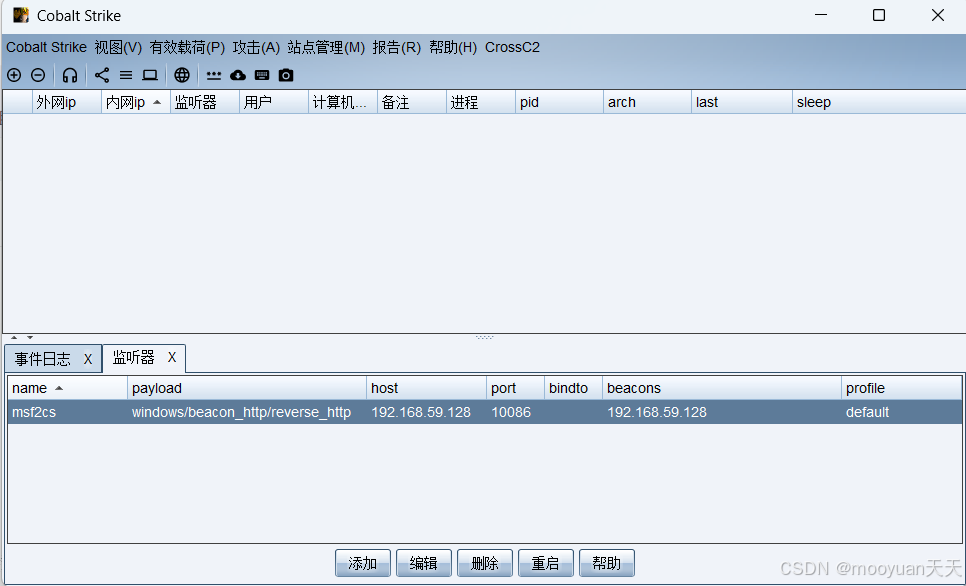The height and width of the screenshot is (586, 966).
Task: Sort sessions by 计算机 column header
Action: tap(343, 102)
